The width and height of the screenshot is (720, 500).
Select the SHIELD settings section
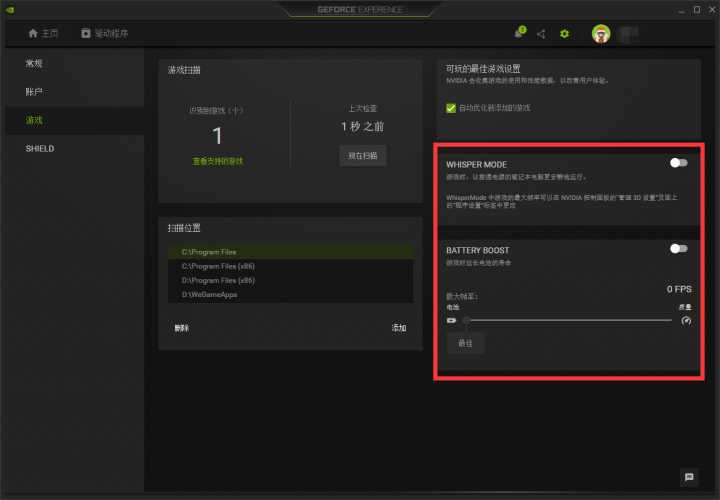(x=75, y=149)
